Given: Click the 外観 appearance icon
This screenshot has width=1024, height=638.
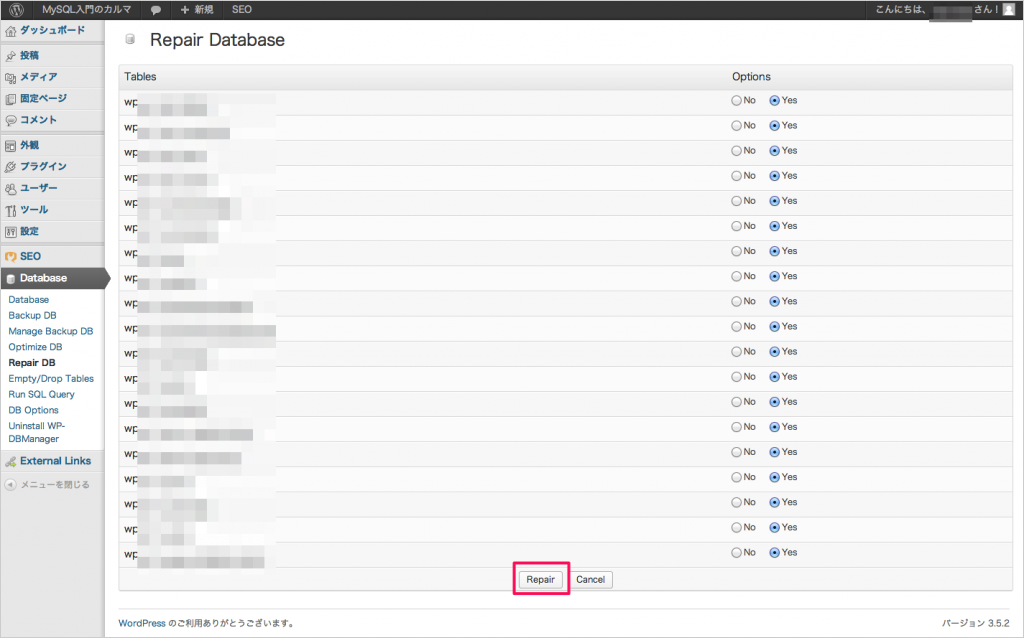Looking at the screenshot, I should tap(10, 146).
